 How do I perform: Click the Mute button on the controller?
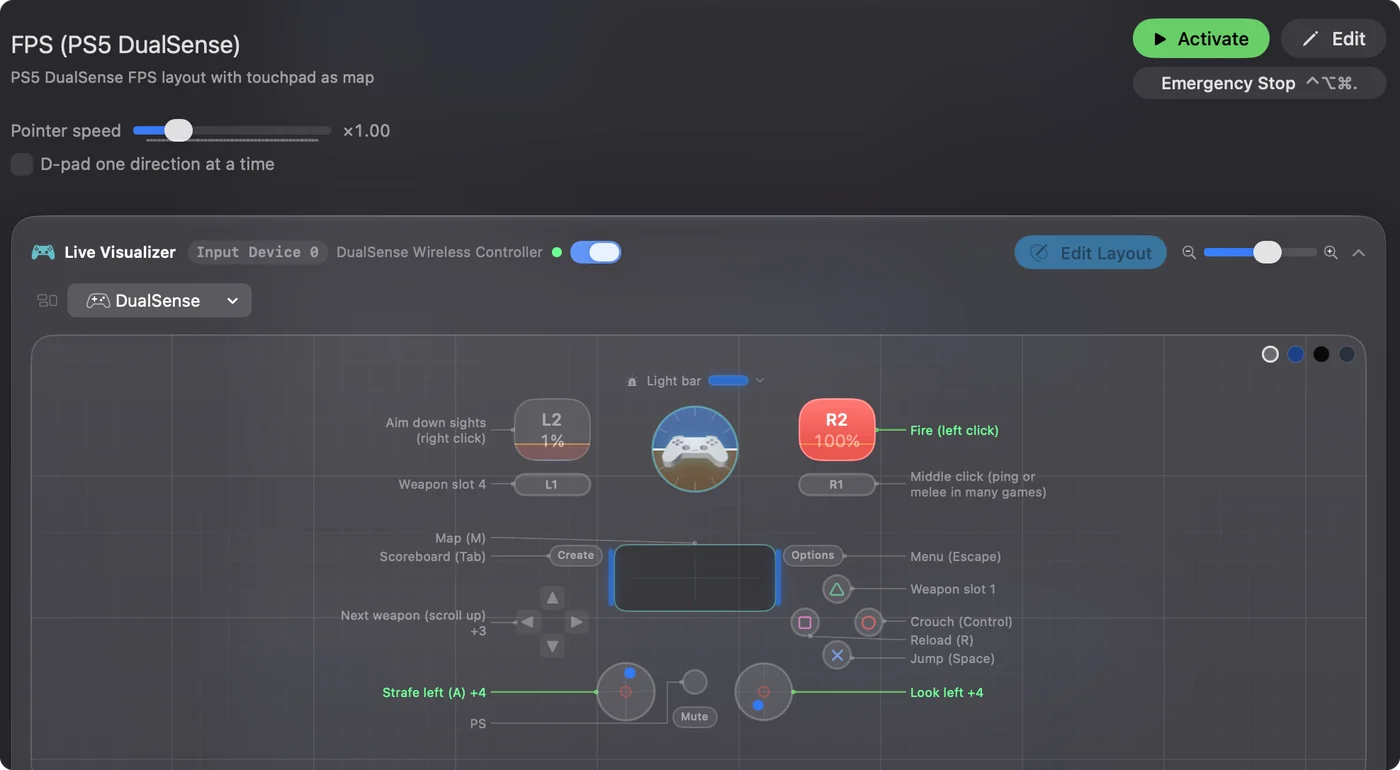pos(695,716)
